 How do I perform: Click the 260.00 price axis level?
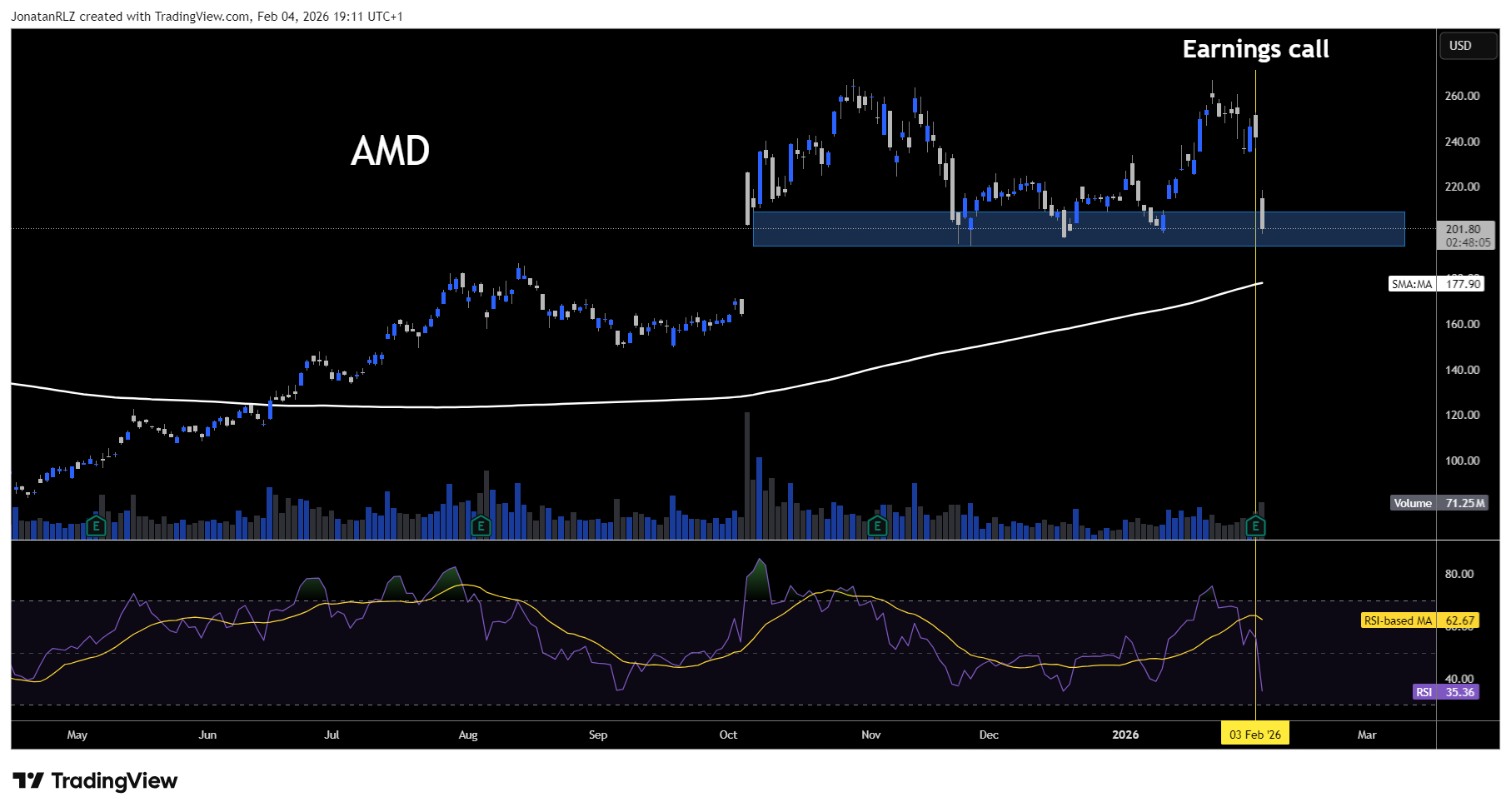(x=1462, y=96)
